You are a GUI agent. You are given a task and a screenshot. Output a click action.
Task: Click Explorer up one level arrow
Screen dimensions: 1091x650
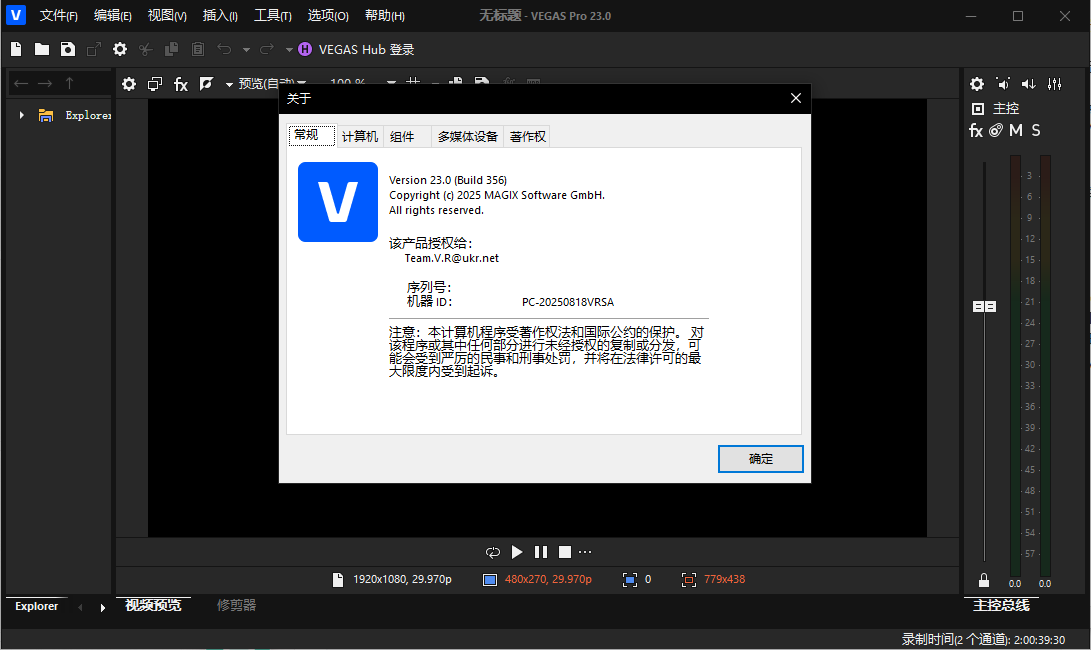click(x=69, y=84)
